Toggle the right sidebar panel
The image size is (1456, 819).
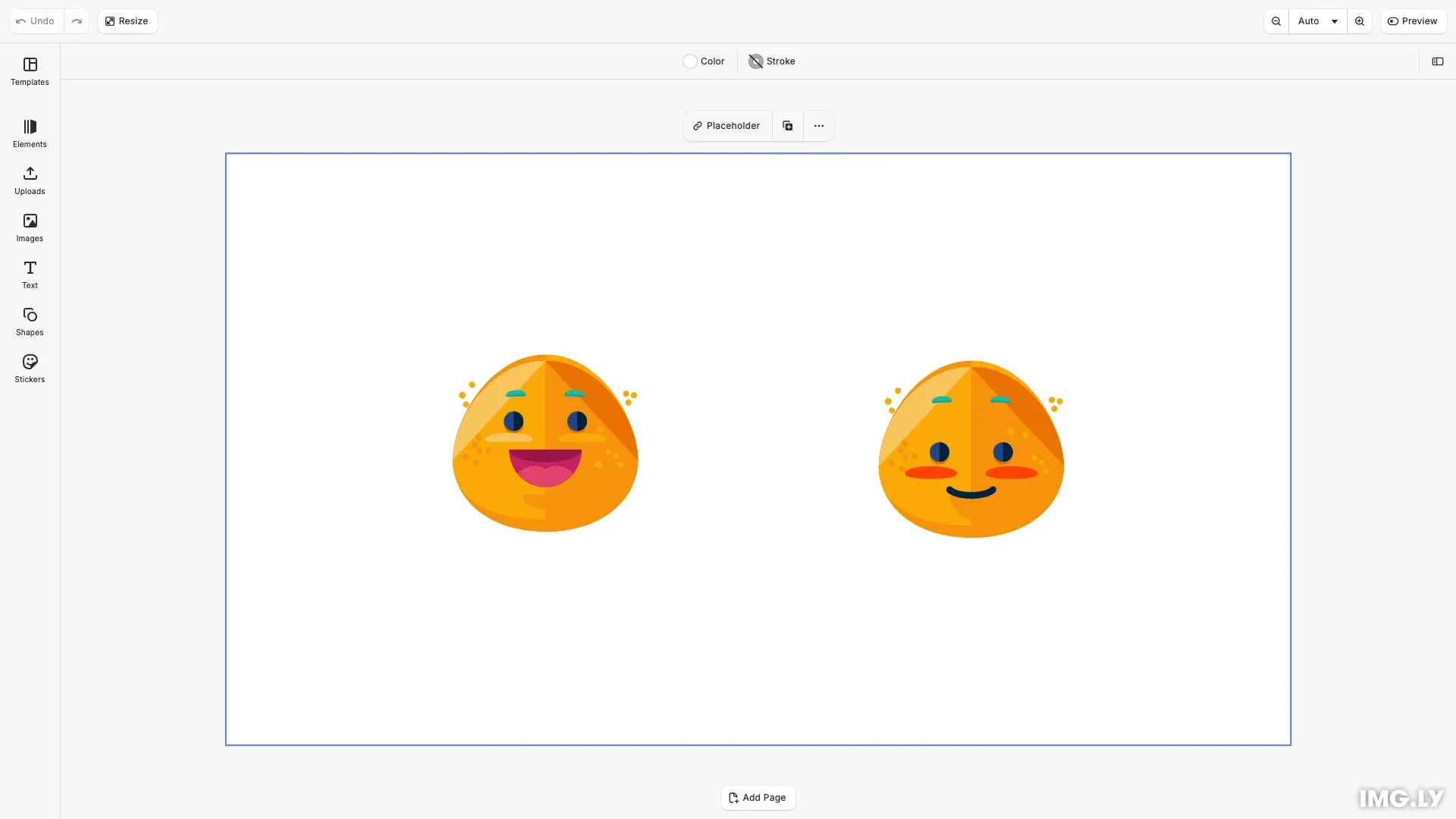click(1438, 61)
